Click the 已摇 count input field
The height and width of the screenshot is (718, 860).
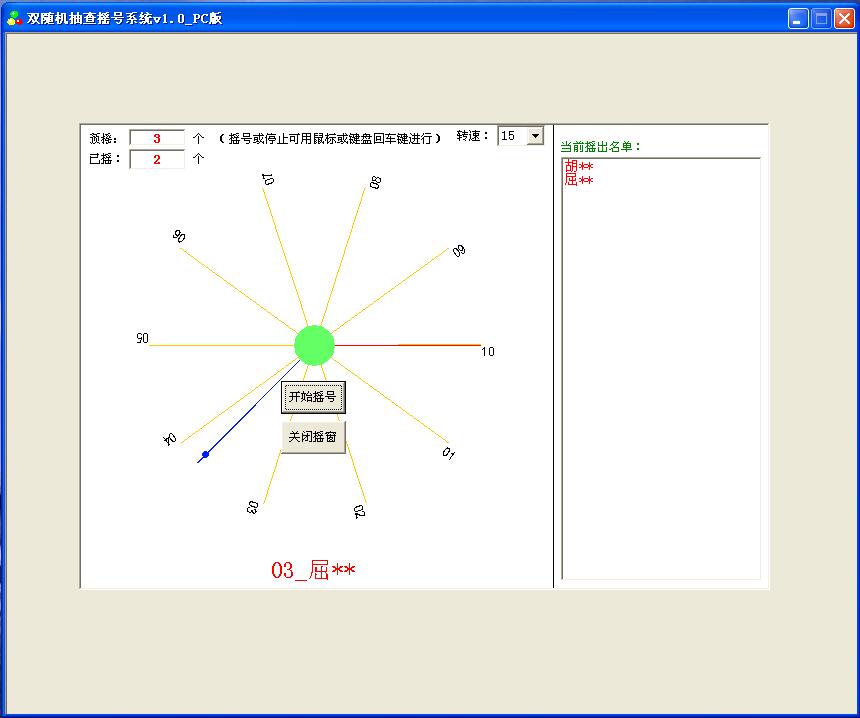click(157, 159)
